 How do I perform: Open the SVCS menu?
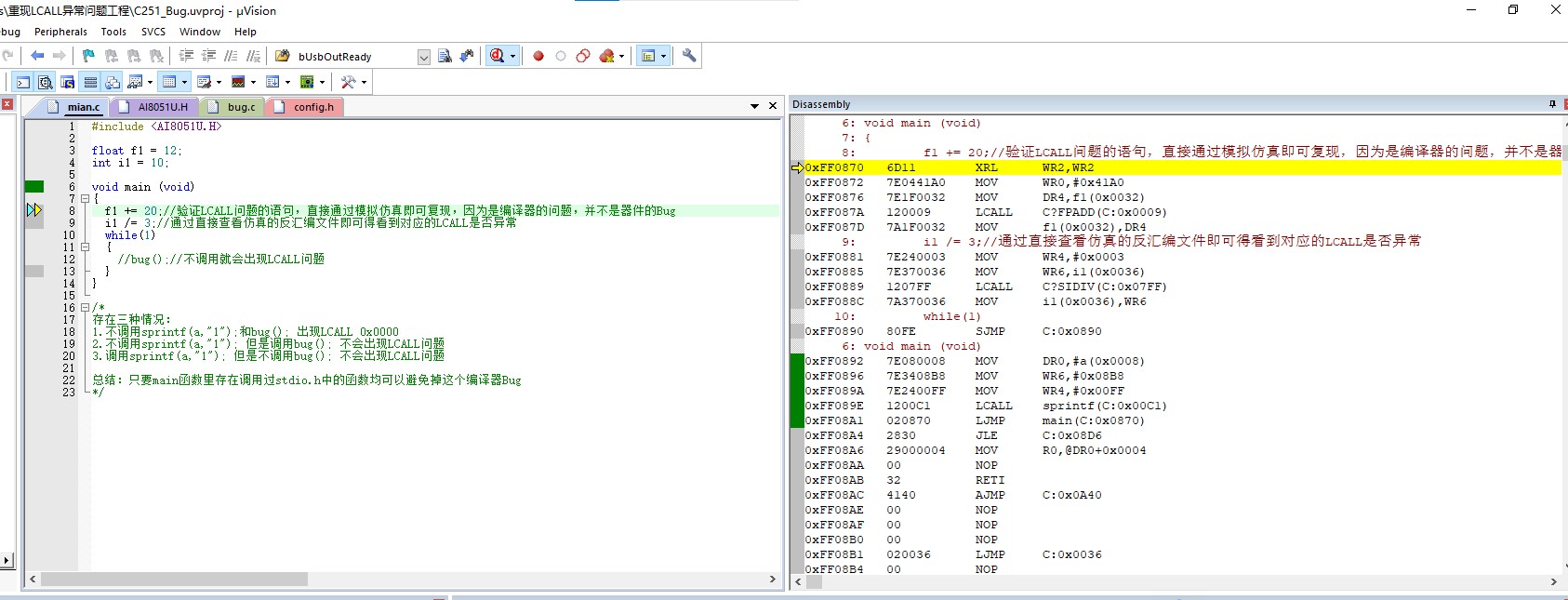click(153, 32)
